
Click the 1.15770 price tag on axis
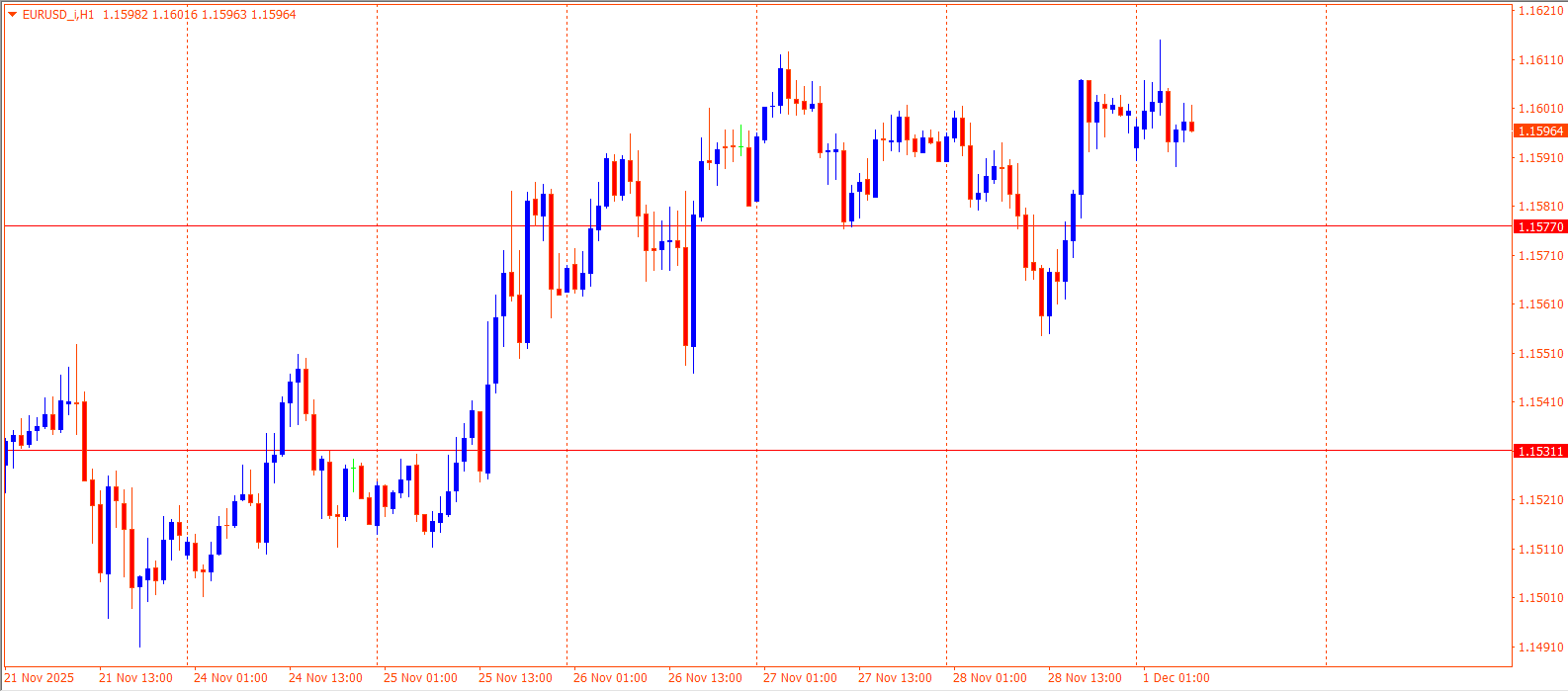point(1540,226)
